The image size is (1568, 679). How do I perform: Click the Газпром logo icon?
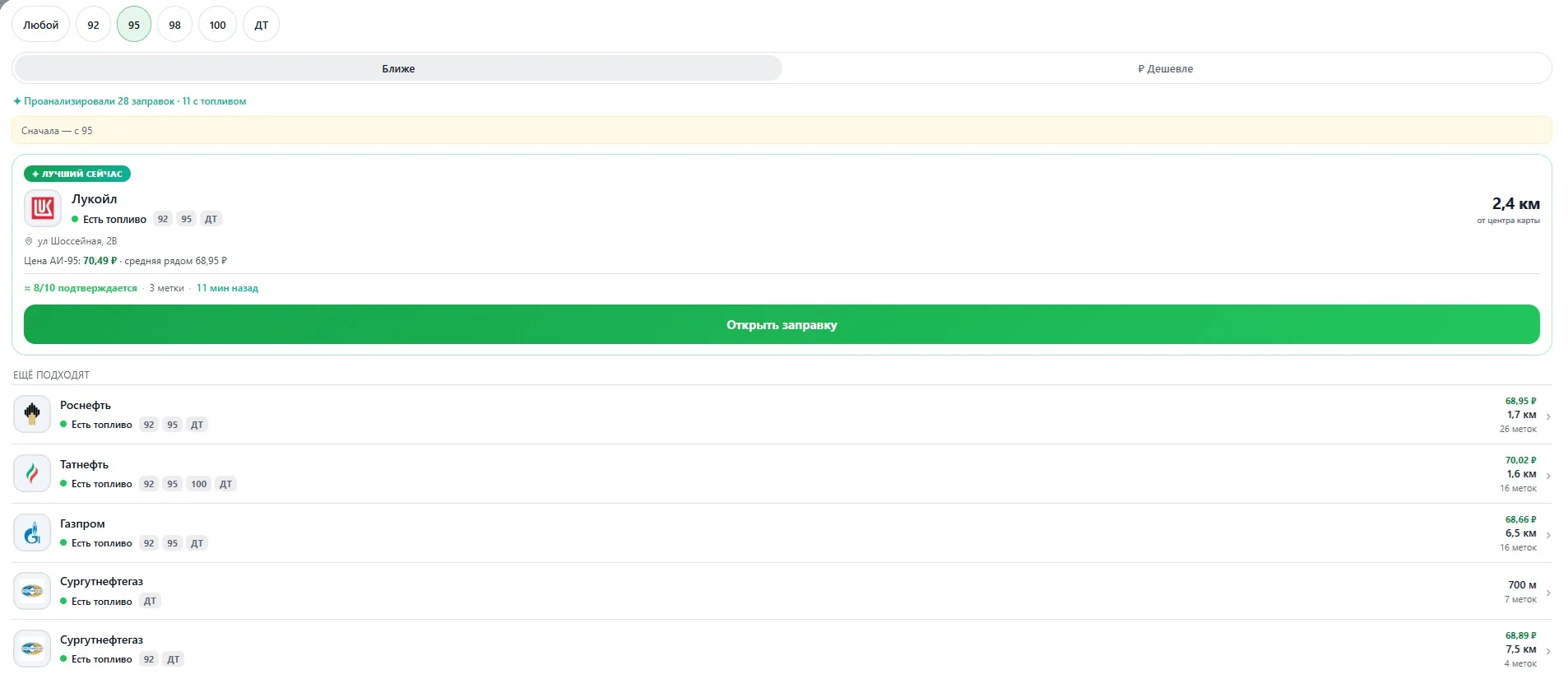pyautogui.click(x=32, y=533)
